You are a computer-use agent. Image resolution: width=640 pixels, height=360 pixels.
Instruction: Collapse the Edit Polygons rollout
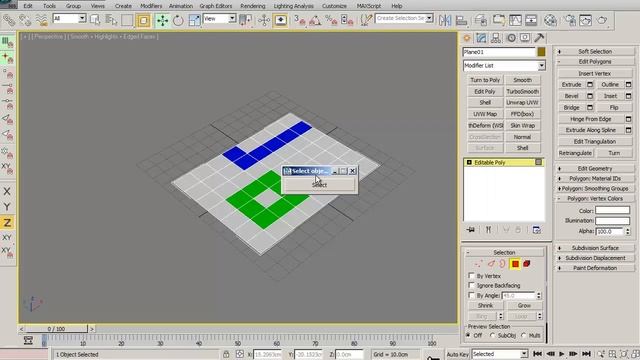pyautogui.click(x=595, y=62)
